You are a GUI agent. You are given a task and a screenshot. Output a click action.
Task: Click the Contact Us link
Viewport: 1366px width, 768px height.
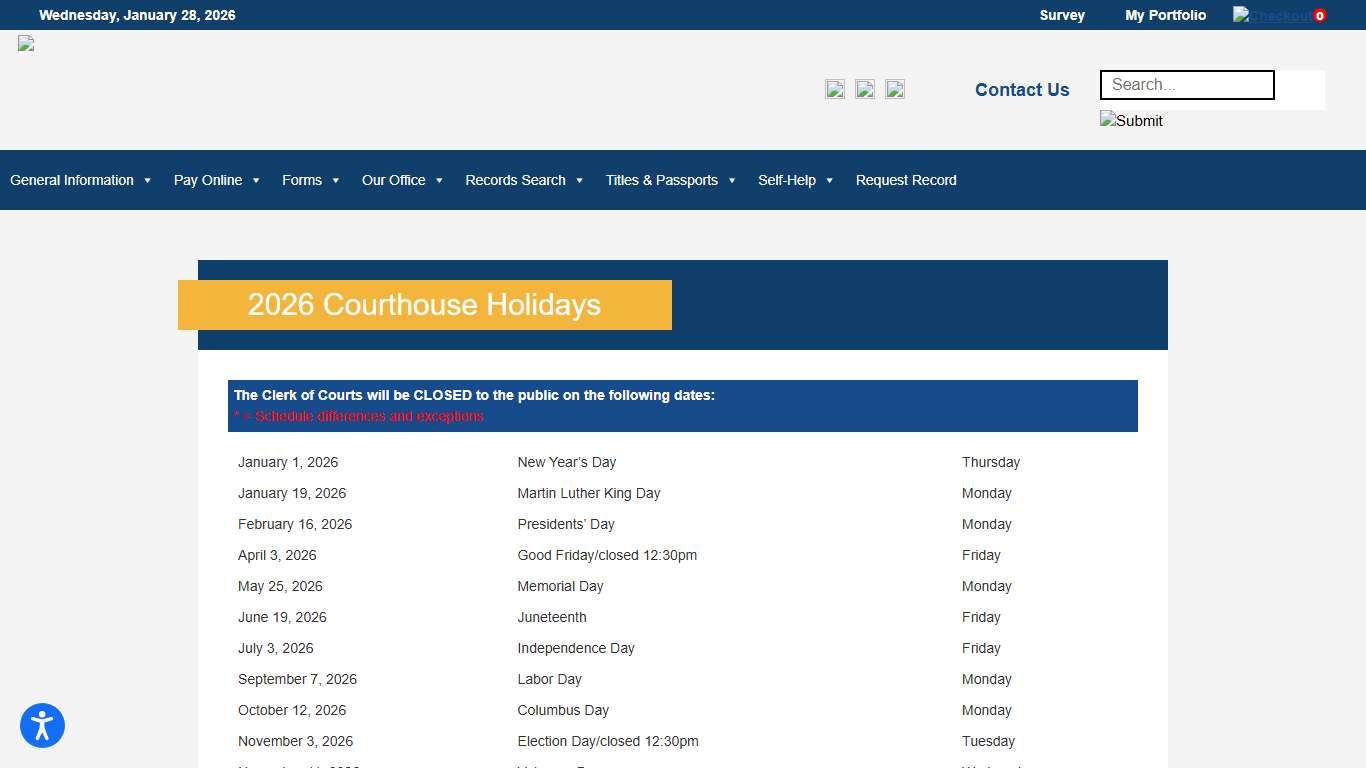click(x=1022, y=90)
